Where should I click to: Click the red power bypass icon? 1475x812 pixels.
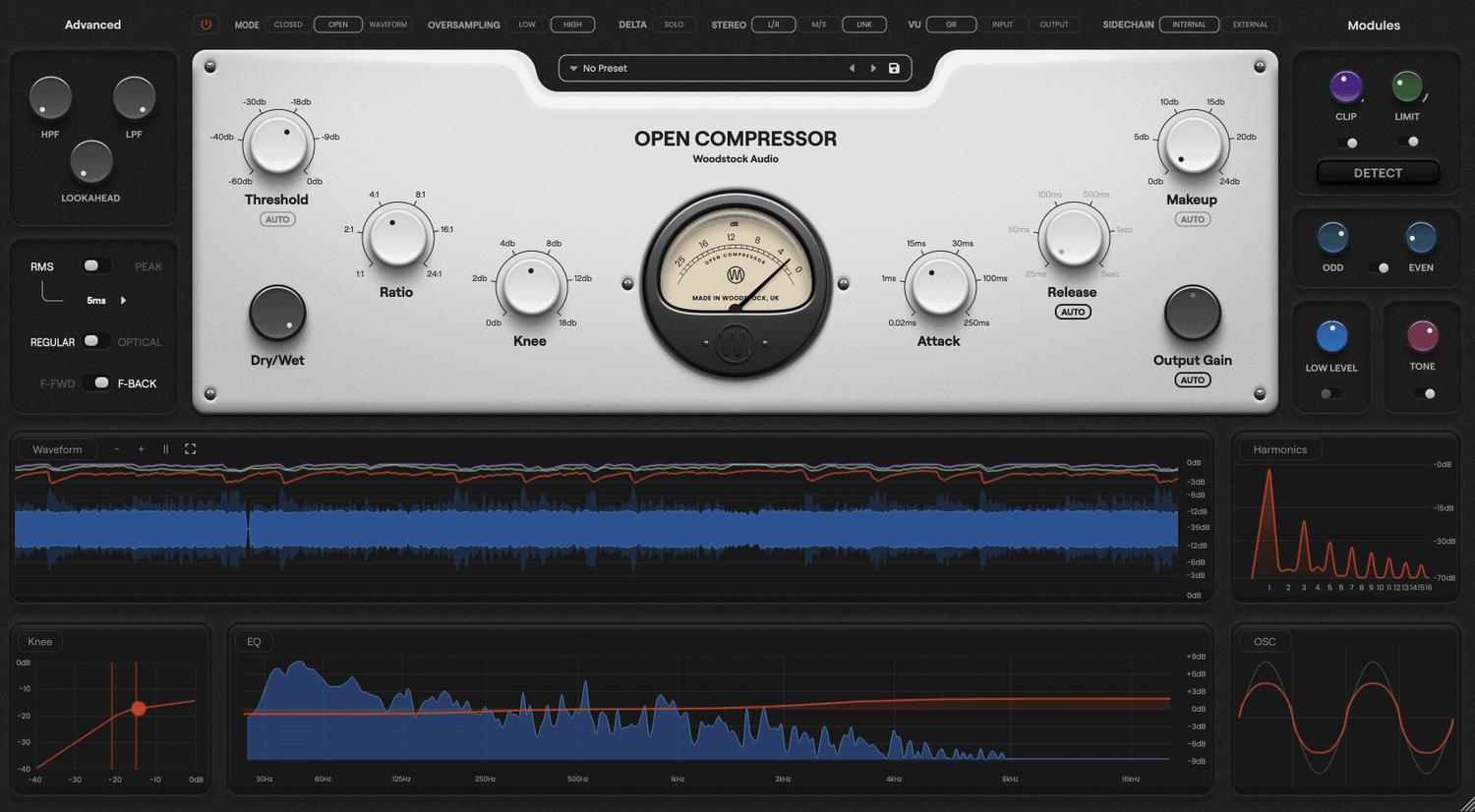point(206,25)
